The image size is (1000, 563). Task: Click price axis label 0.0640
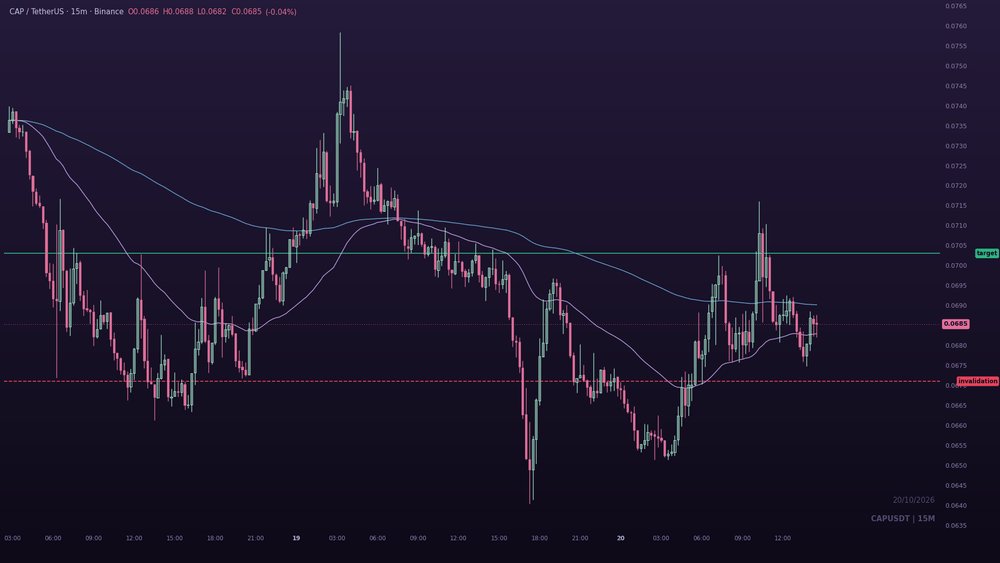click(x=956, y=506)
